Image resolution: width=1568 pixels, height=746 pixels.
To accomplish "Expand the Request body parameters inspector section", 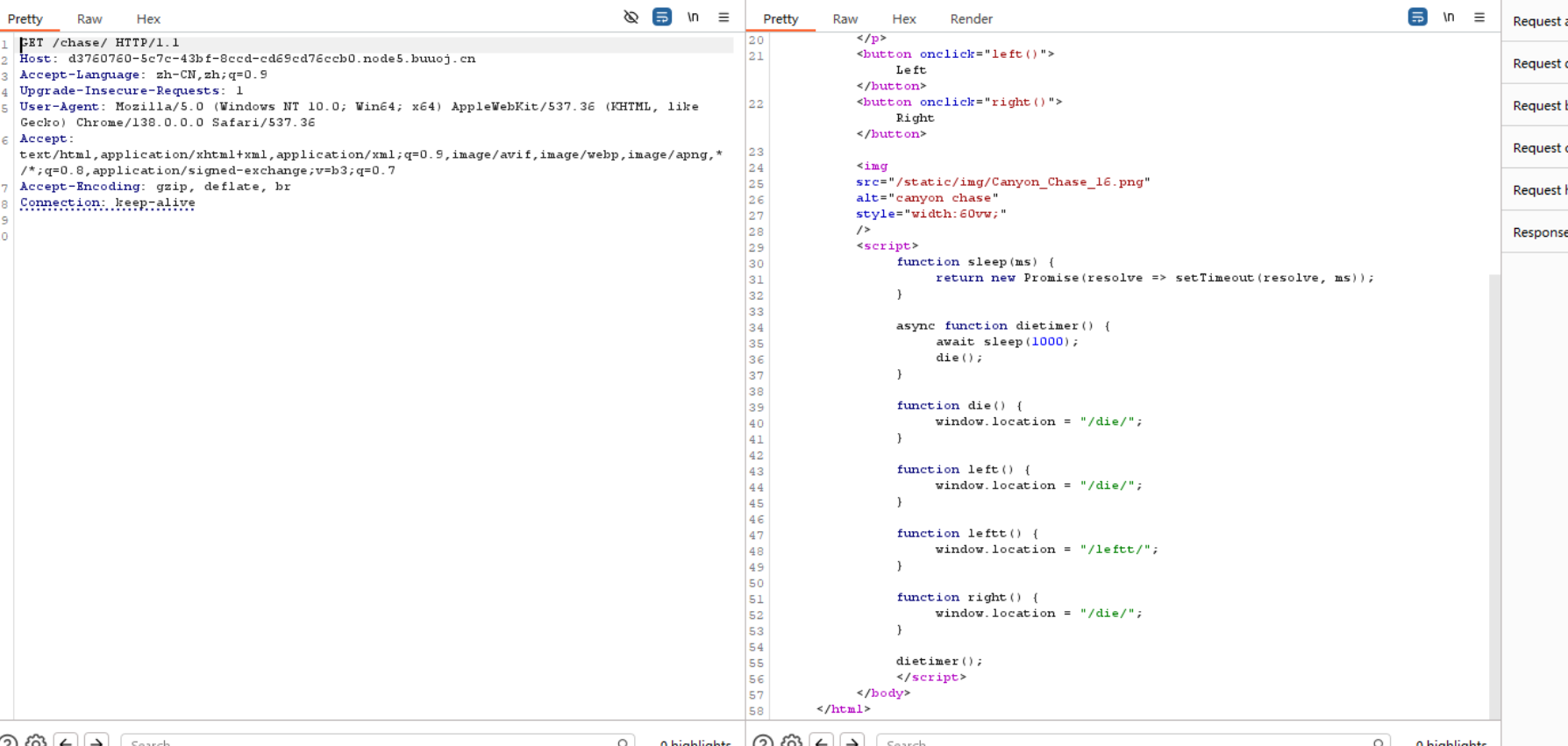I will pos(1536,105).
